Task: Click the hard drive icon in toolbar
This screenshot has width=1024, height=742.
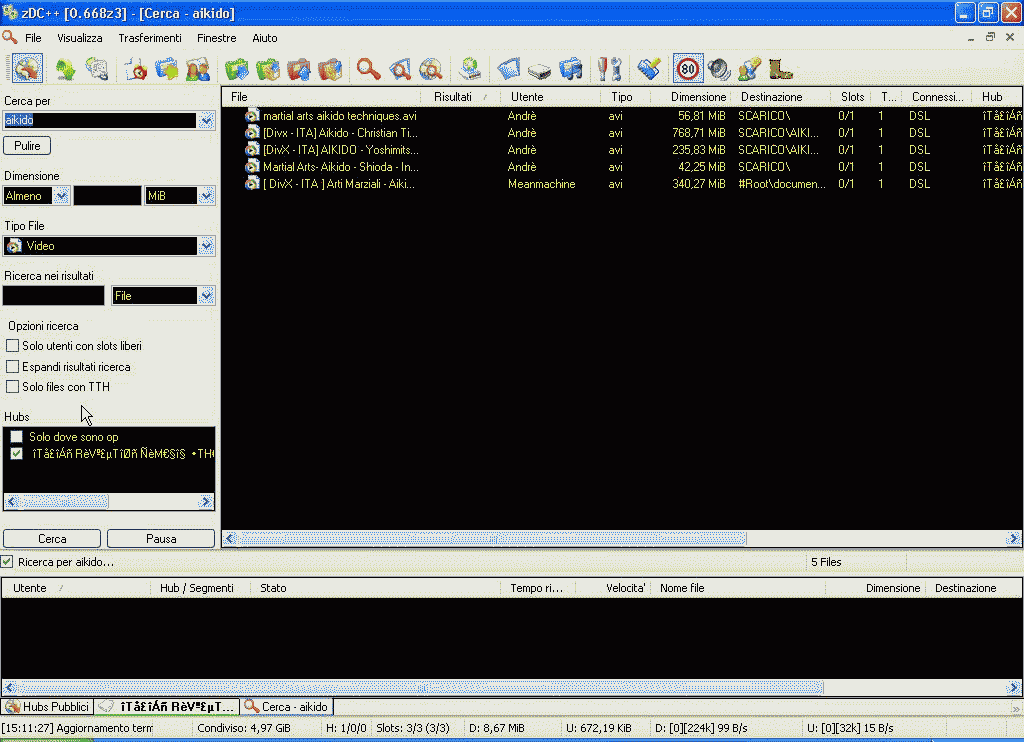Action: click(x=540, y=69)
